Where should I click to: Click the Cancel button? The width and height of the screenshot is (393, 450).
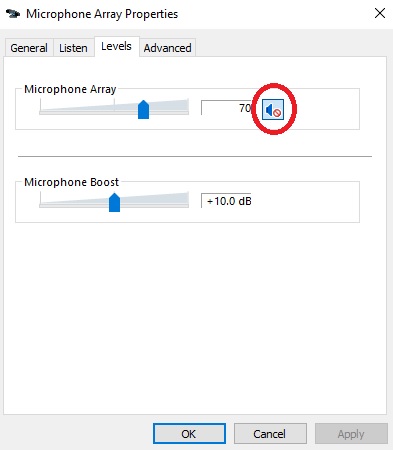tap(270, 434)
